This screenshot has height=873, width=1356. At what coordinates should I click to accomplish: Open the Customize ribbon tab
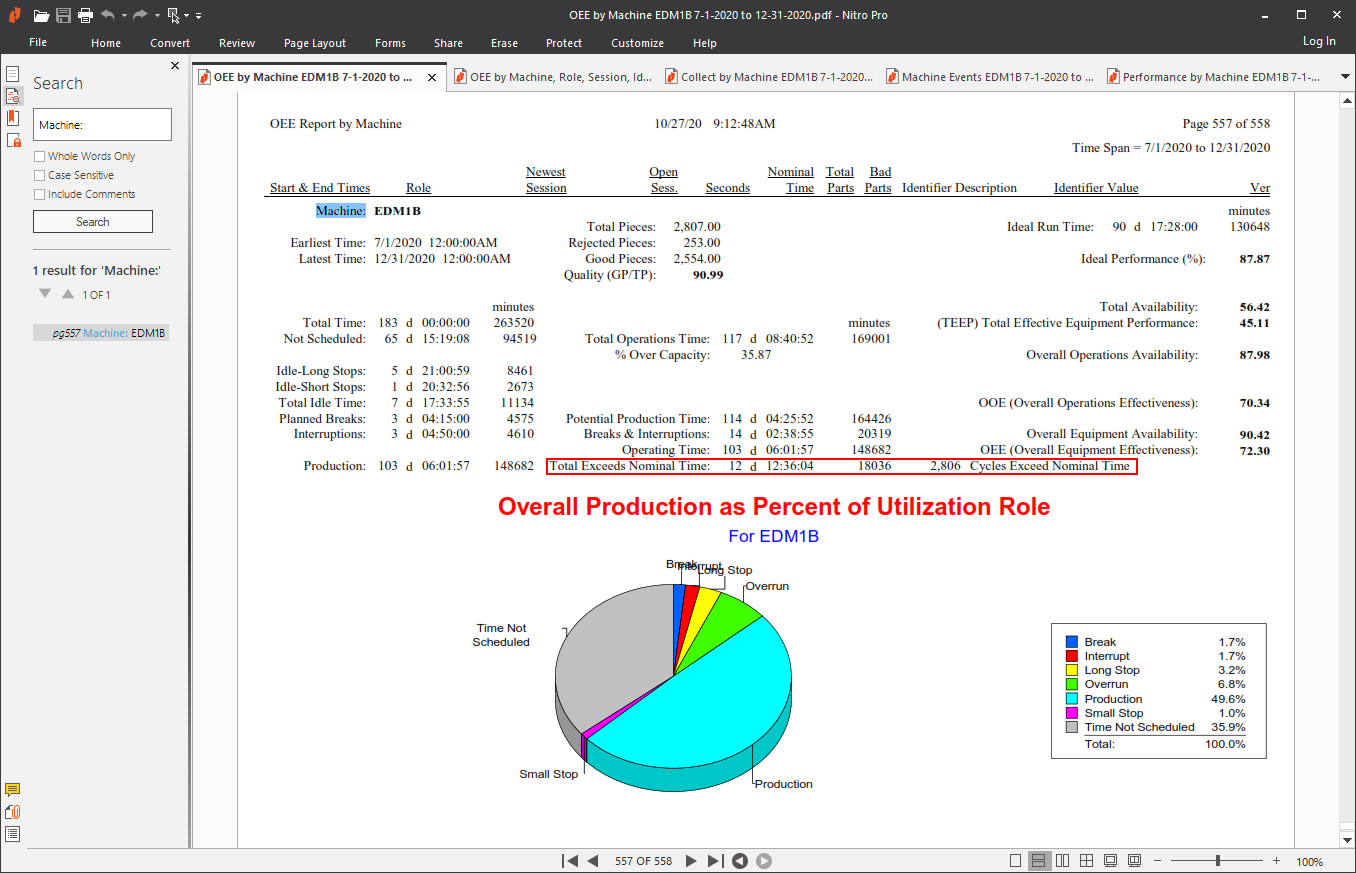[x=637, y=43]
